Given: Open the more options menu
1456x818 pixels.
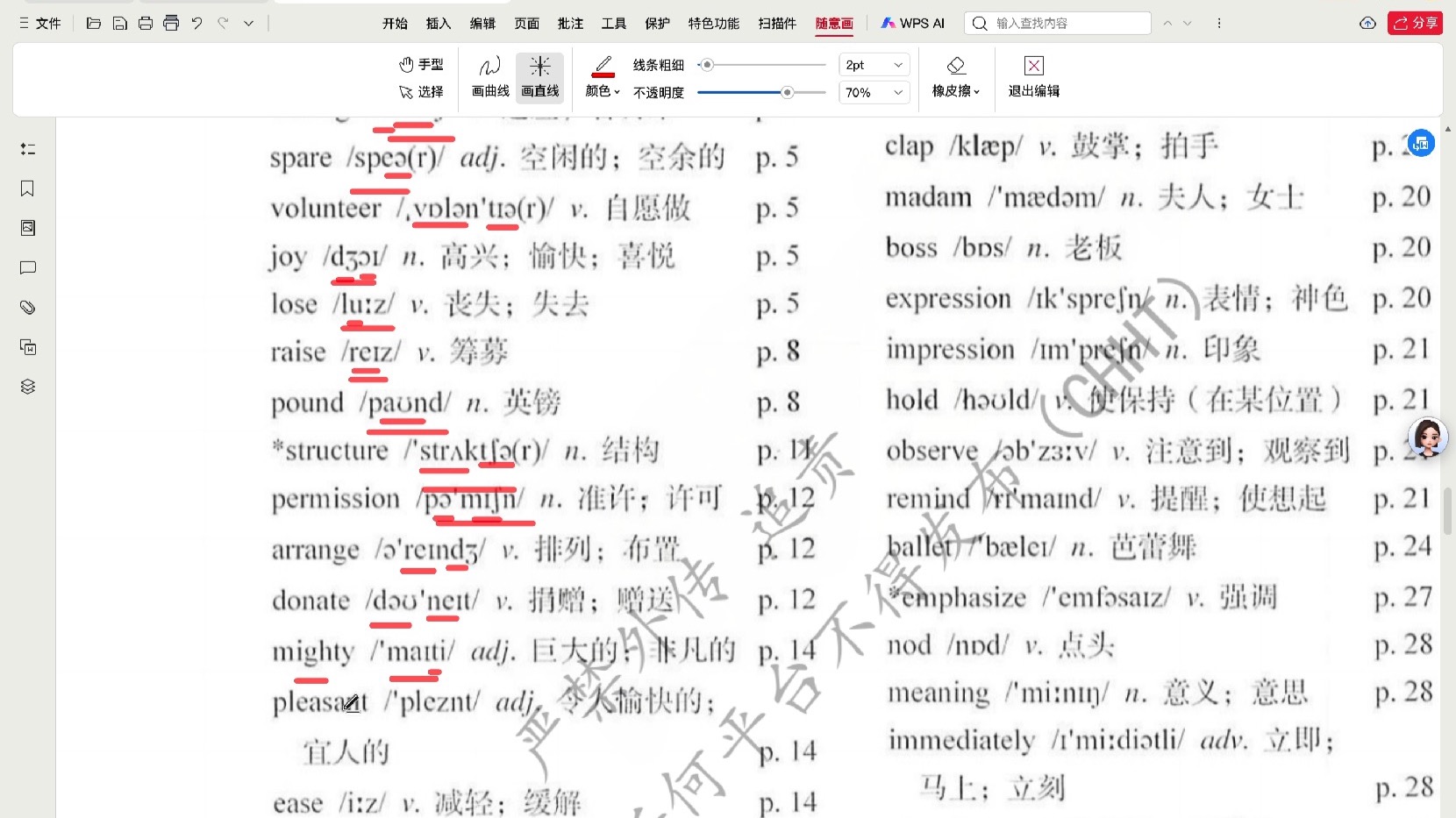Looking at the screenshot, I should tap(1219, 24).
